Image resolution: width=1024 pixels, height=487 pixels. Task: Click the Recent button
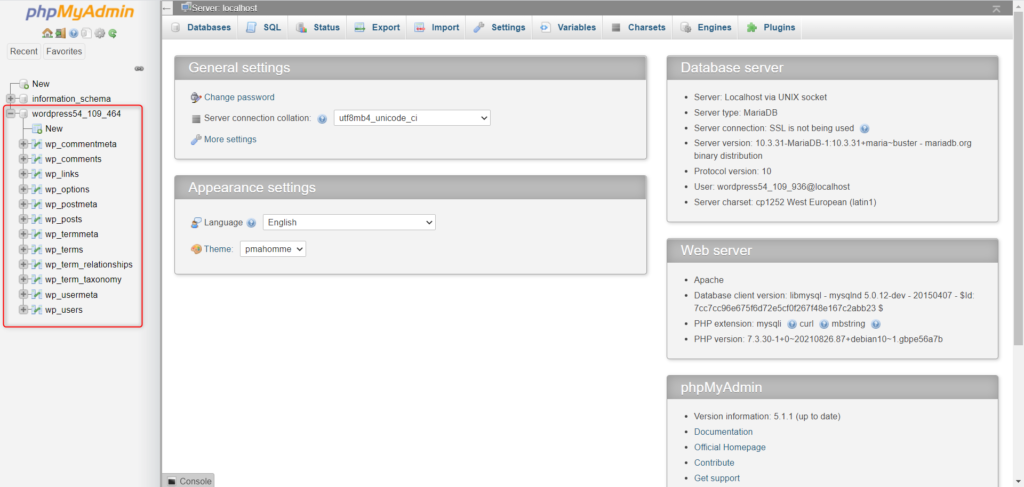coord(24,51)
